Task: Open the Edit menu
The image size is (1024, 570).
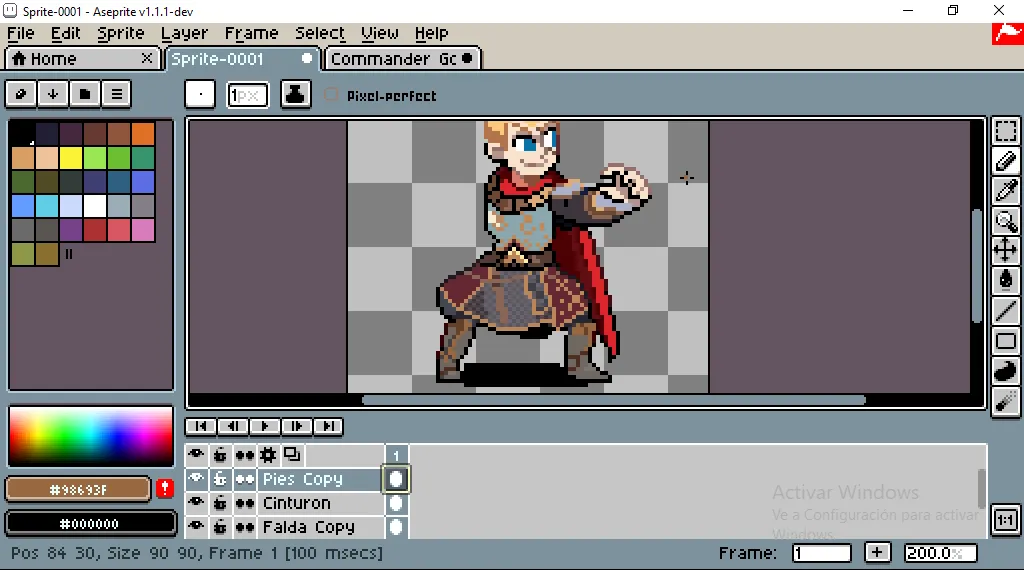Action: [x=65, y=33]
